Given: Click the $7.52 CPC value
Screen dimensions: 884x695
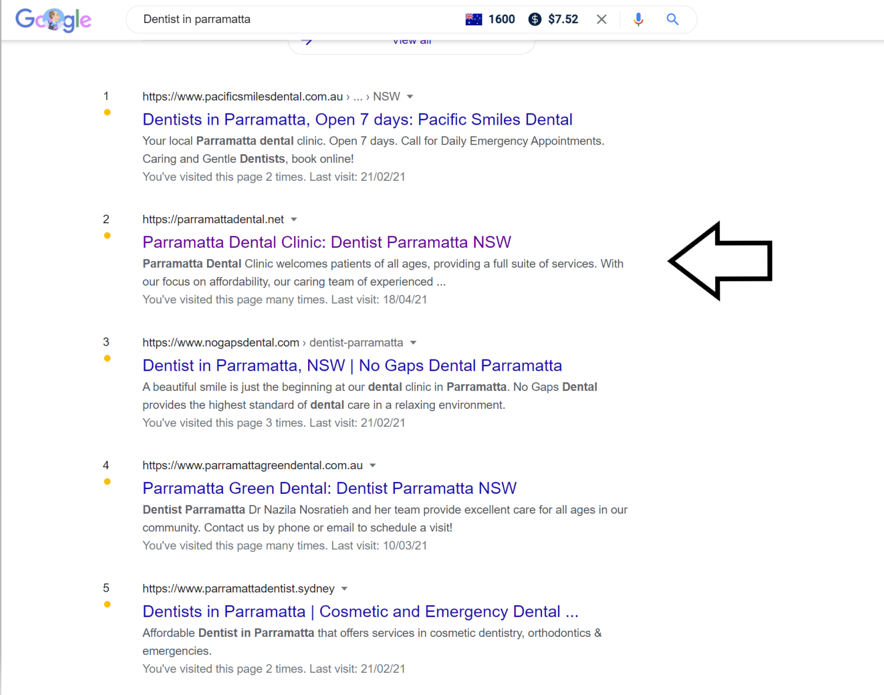Looking at the screenshot, I should point(563,19).
